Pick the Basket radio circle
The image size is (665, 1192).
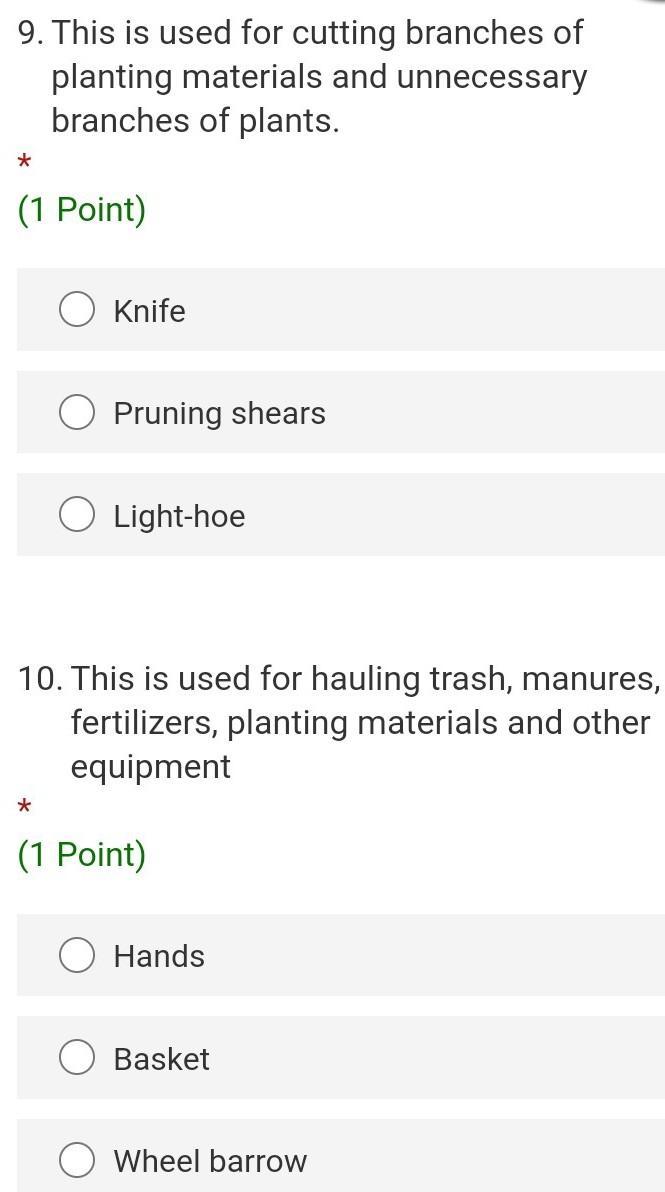(77, 1058)
